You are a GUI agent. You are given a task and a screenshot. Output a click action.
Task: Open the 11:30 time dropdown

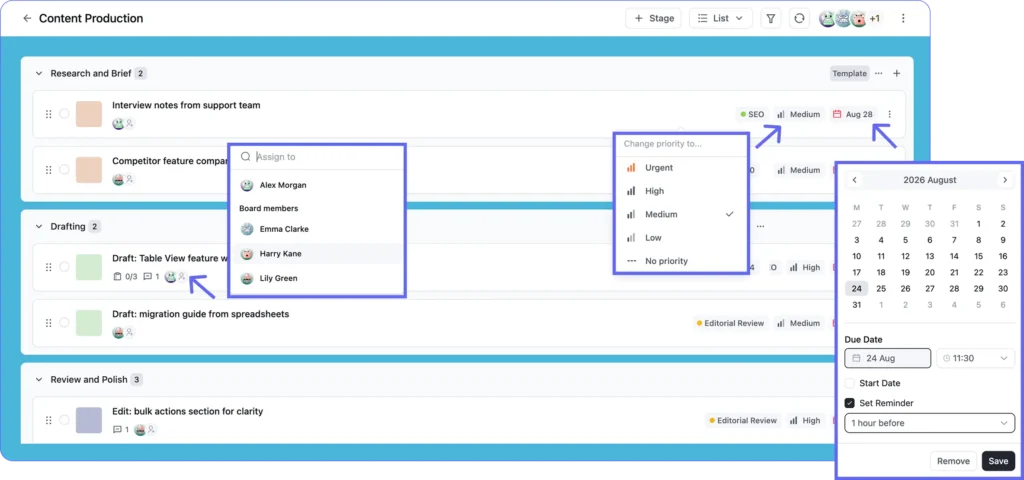976,358
